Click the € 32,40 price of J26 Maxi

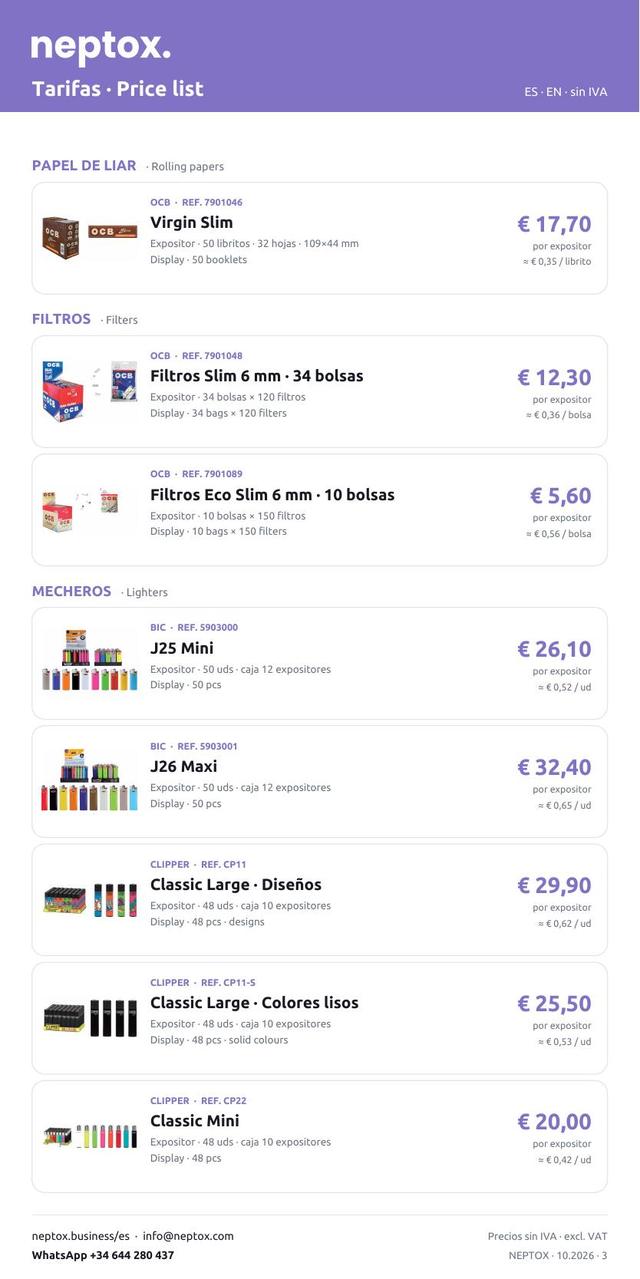(x=554, y=767)
